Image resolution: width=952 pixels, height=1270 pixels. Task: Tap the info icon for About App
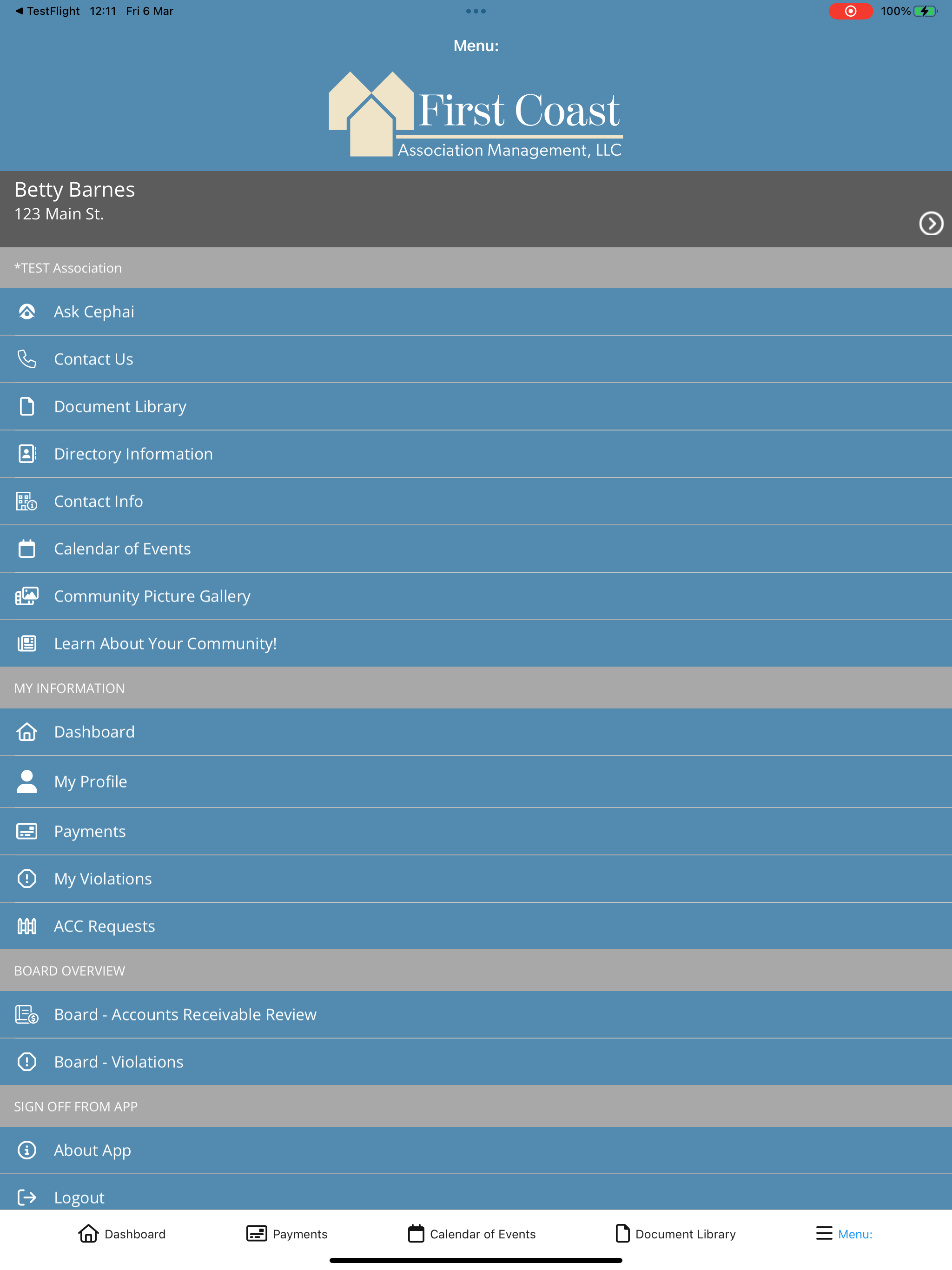coord(27,1150)
